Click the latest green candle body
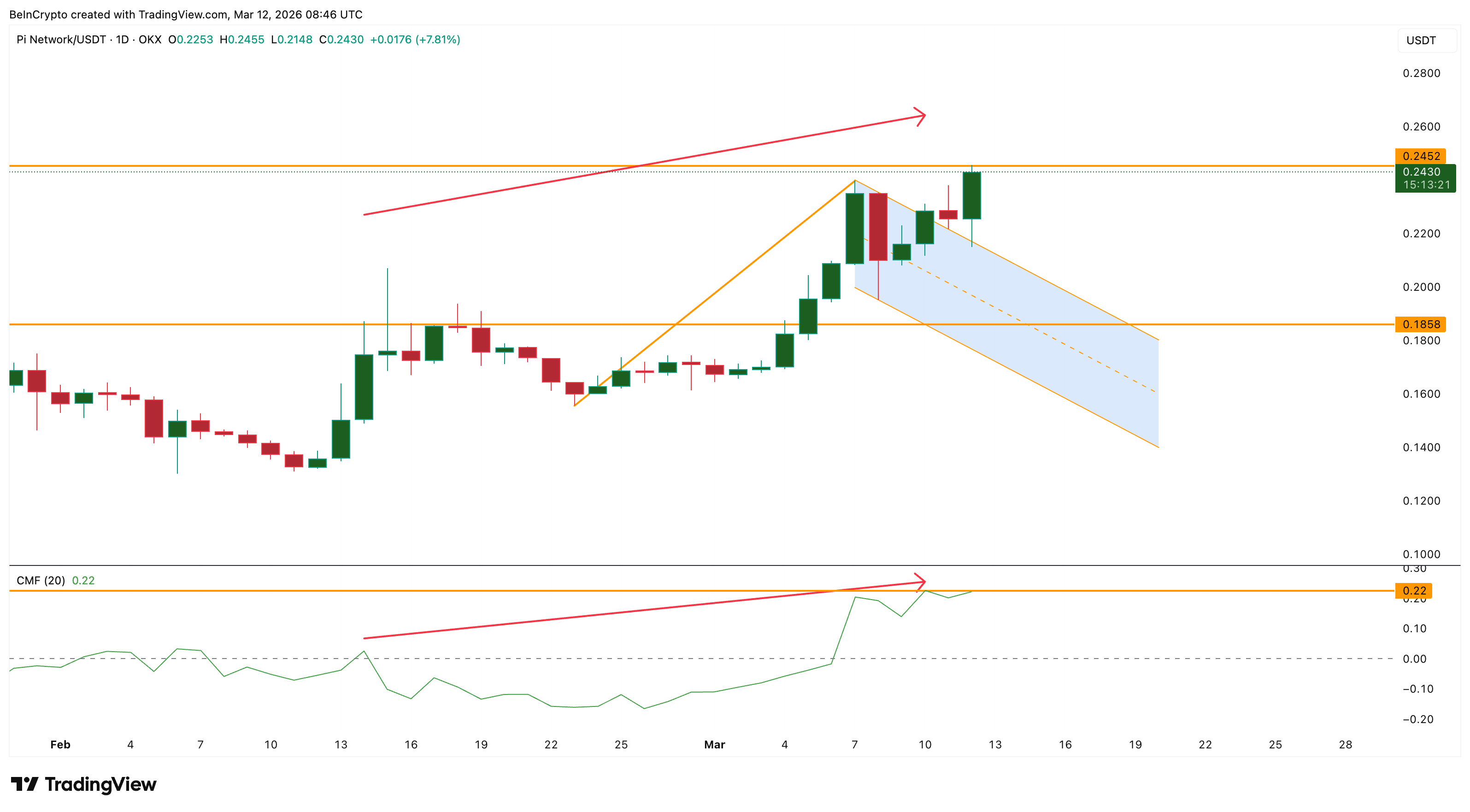 971,195
